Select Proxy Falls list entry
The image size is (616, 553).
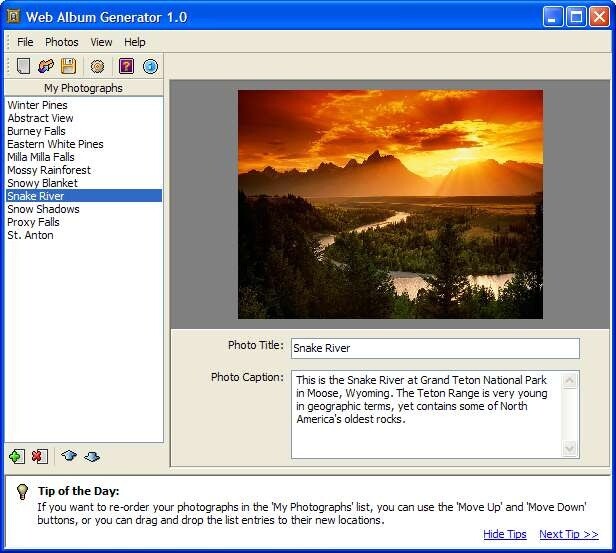(84, 222)
